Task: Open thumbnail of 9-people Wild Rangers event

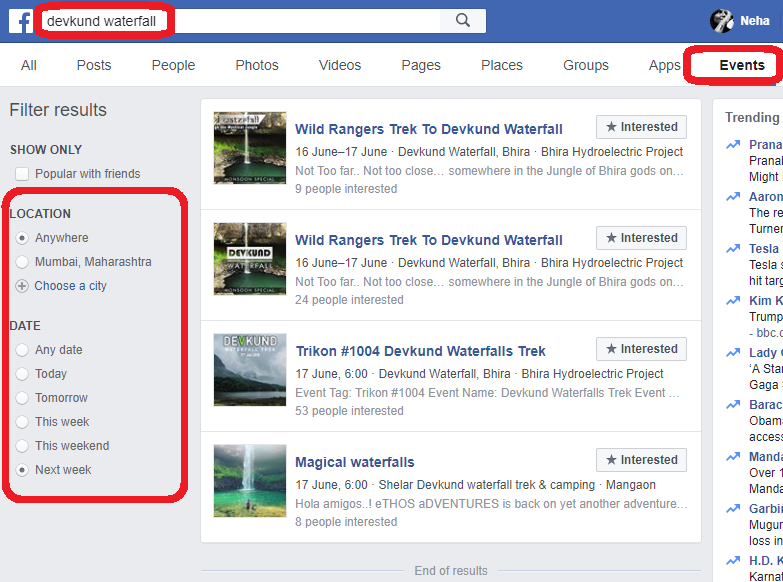Action: coord(250,148)
